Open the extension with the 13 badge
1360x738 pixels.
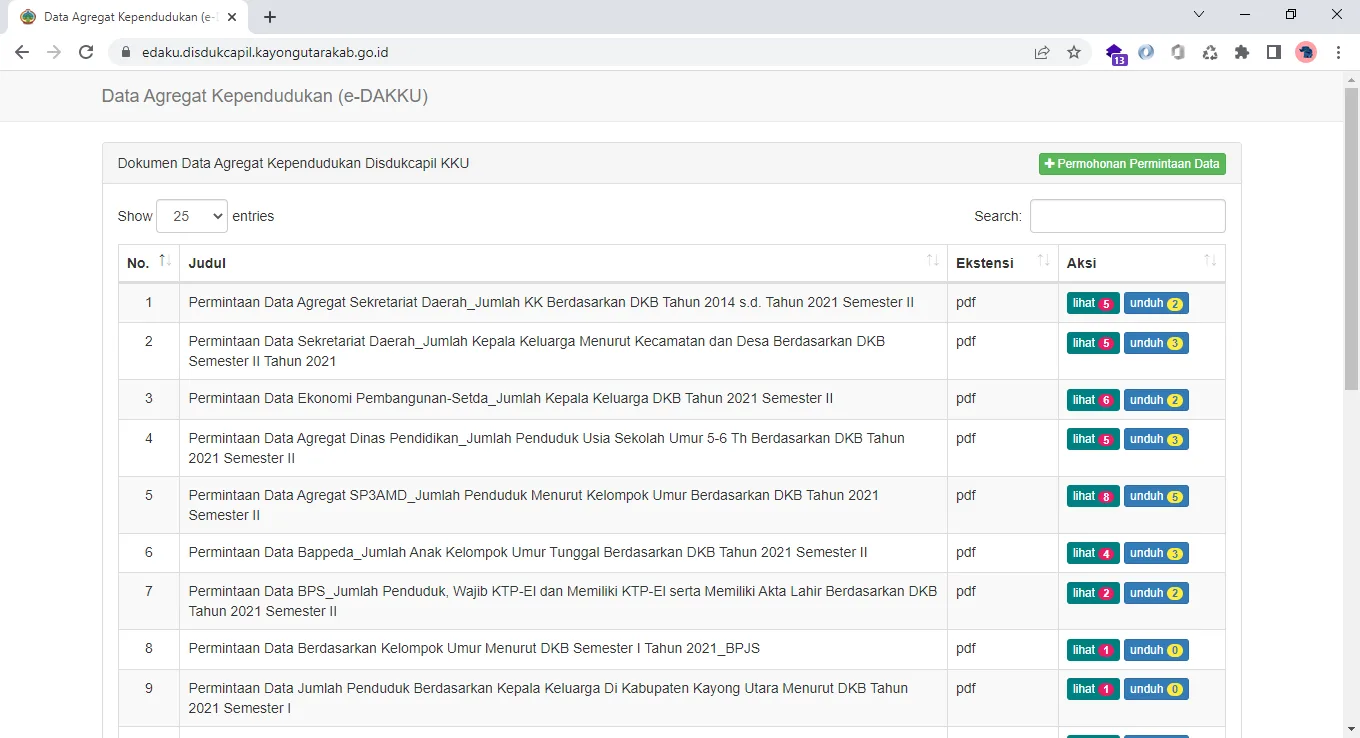click(1115, 53)
